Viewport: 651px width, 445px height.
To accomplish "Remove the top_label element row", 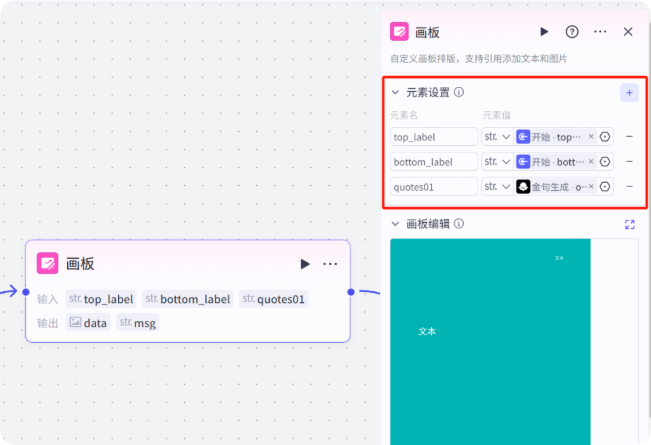I will [x=629, y=137].
